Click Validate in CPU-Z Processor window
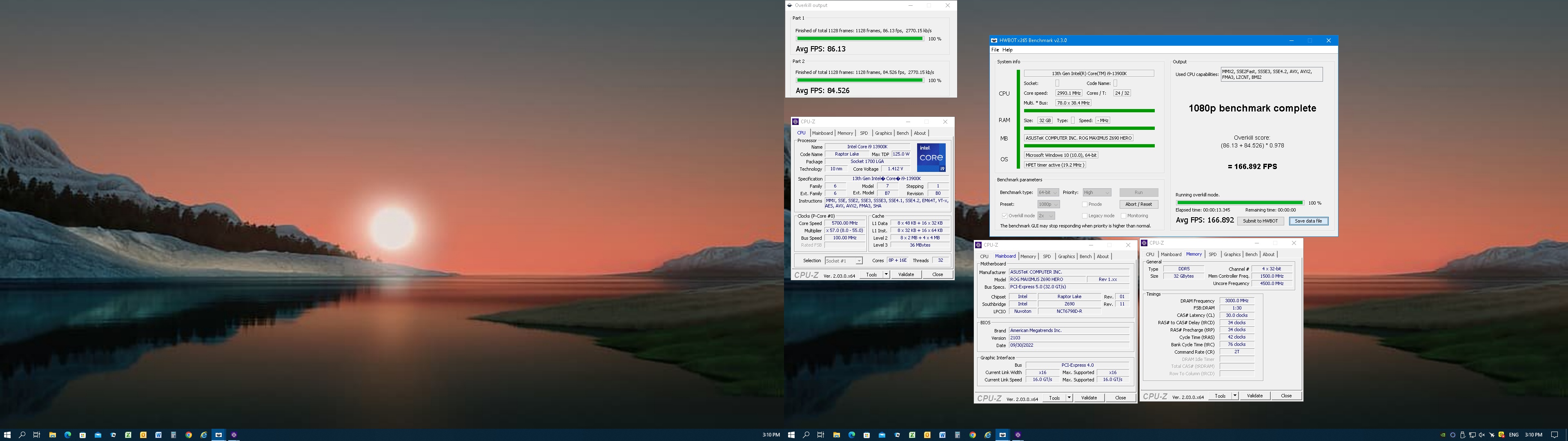 click(906, 275)
